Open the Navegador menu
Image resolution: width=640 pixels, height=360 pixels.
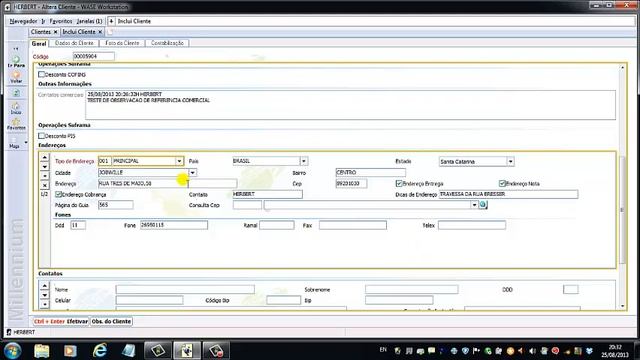pyautogui.click(x=23, y=21)
